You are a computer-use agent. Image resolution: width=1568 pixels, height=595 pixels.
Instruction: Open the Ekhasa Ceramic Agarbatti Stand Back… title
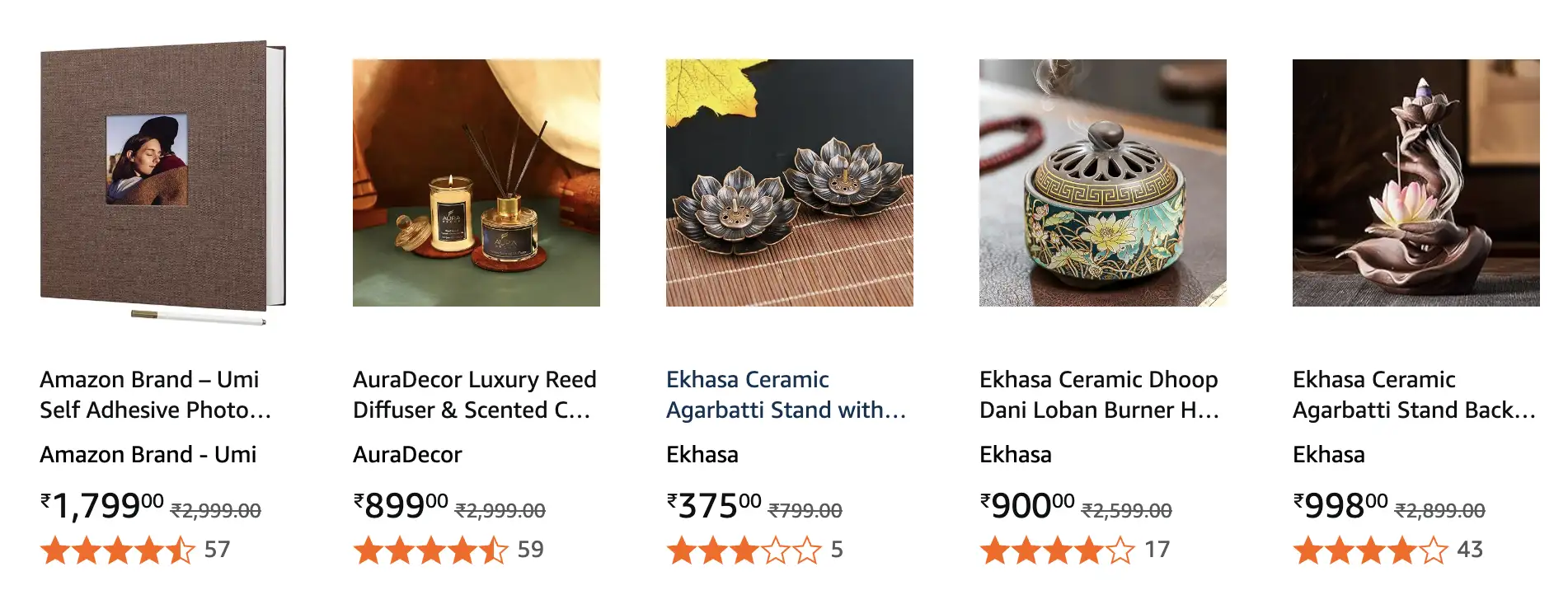pos(1413,395)
